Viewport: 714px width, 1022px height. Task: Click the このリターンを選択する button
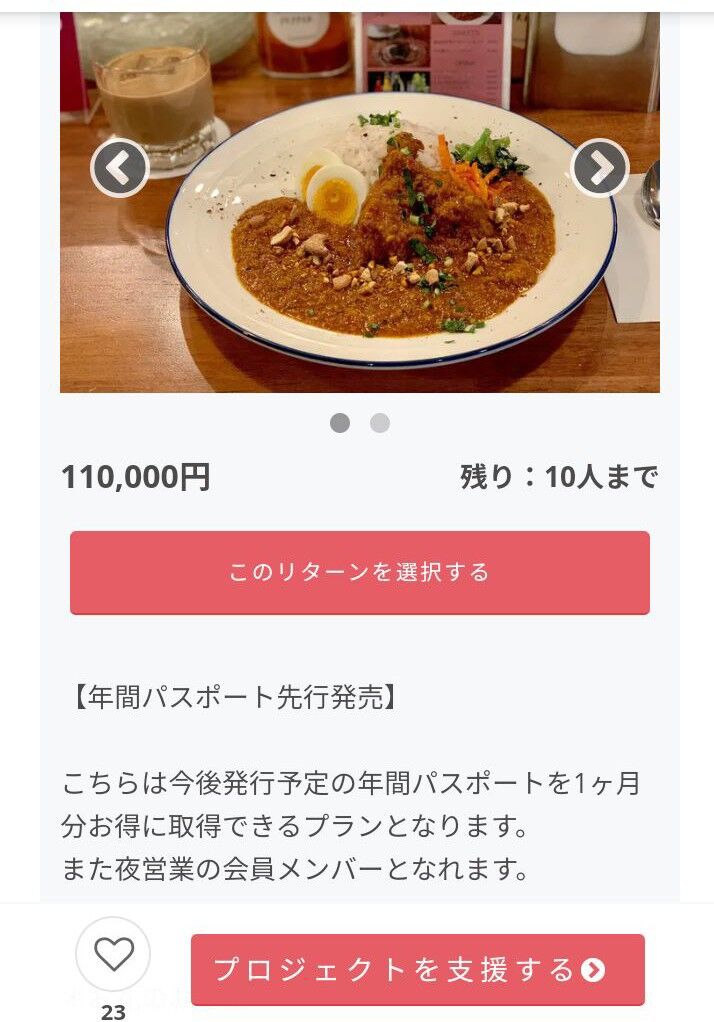(360, 572)
